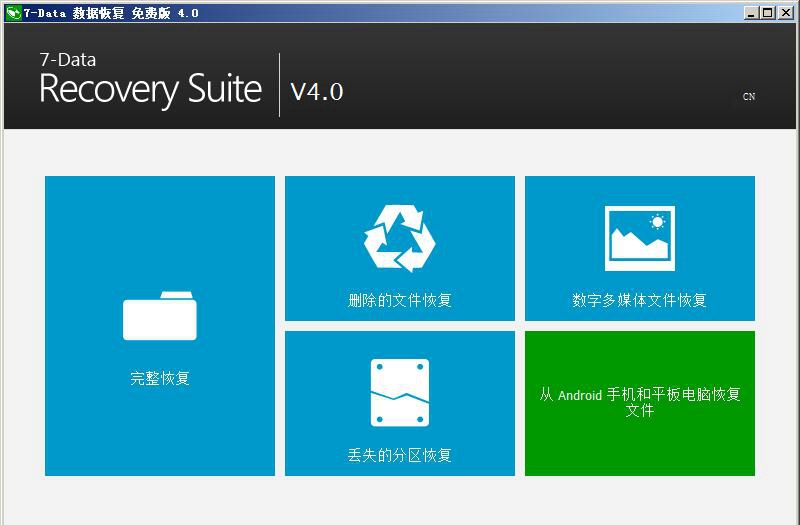Minimize the 7-Data recovery window
The height and width of the screenshot is (525, 800).
[x=751, y=13]
